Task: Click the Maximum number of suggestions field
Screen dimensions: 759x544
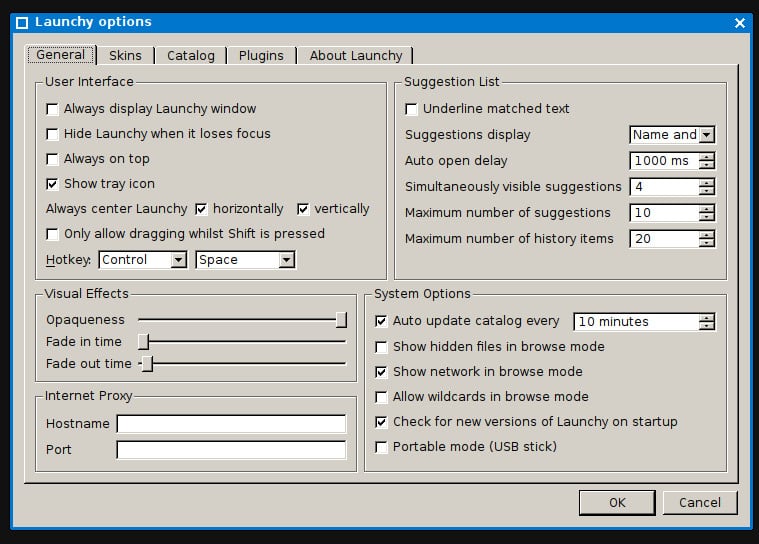Action: [x=664, y=213]
